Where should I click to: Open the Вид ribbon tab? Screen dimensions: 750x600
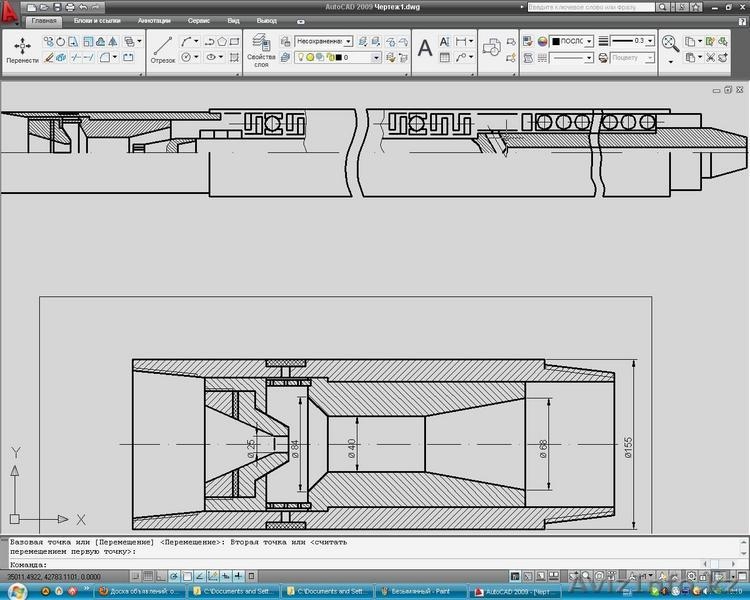click(x=233, y=21)
